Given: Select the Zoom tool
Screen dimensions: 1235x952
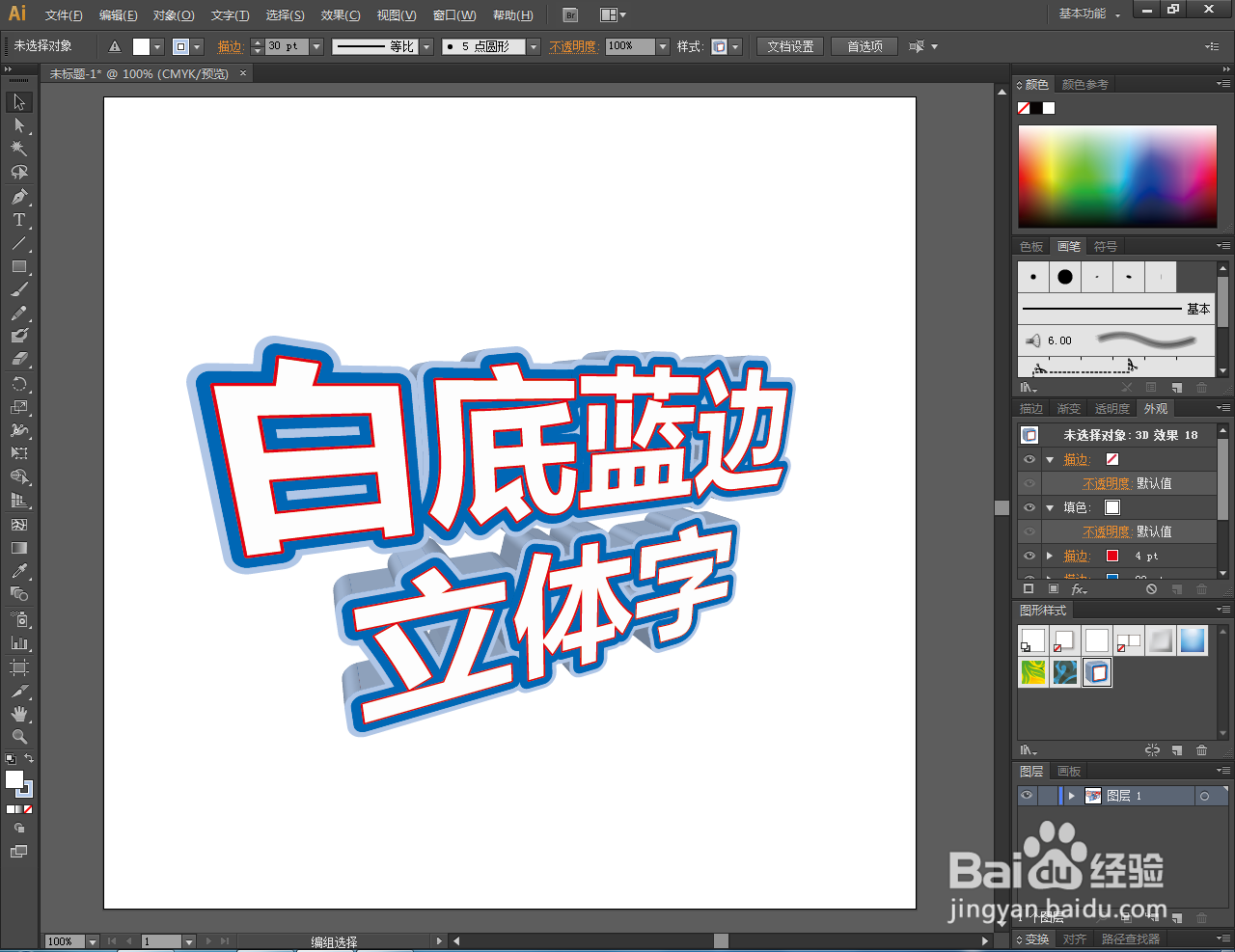Looking at the screenshot, I should tap(17, 737).
